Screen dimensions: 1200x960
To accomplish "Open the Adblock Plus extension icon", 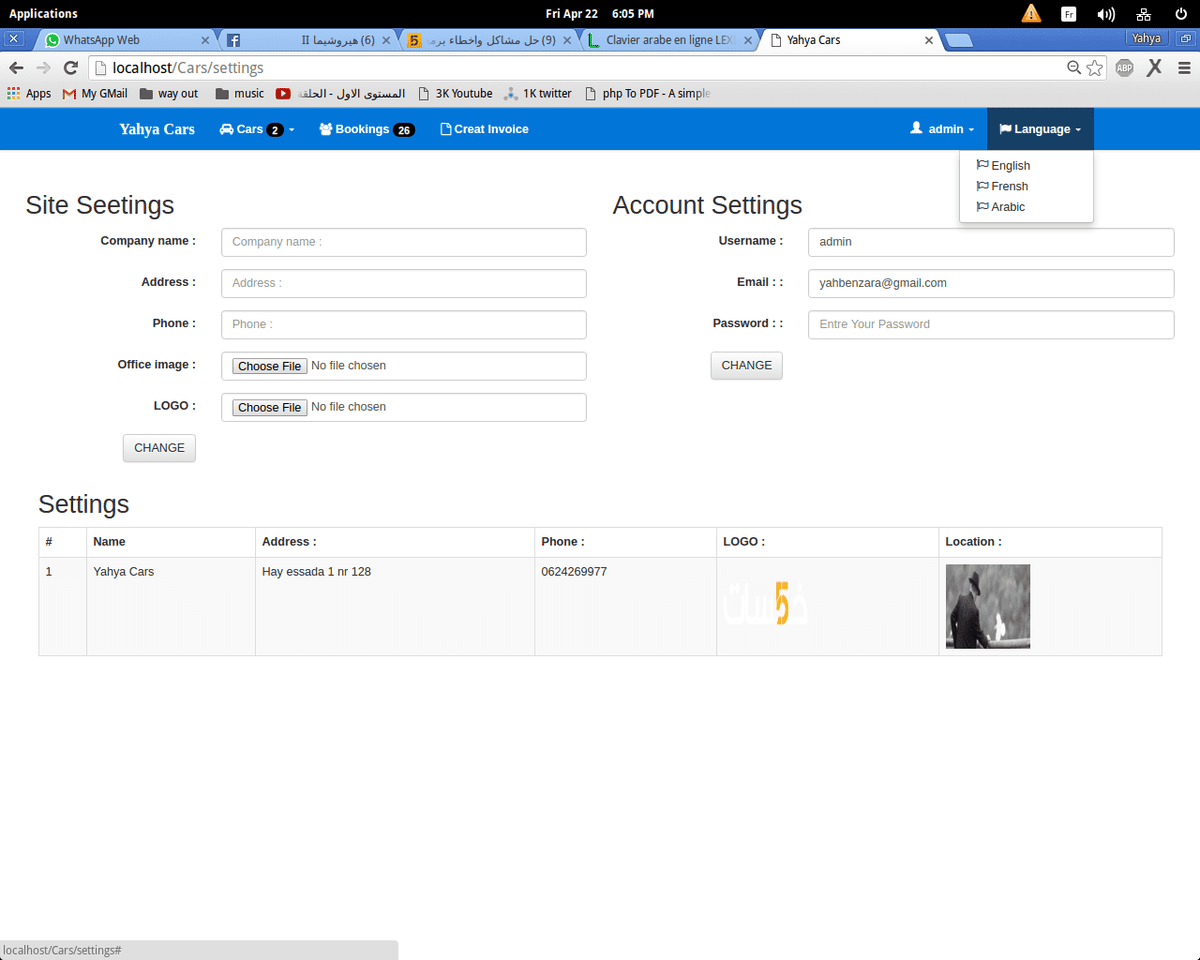I will pos(1125,68).
